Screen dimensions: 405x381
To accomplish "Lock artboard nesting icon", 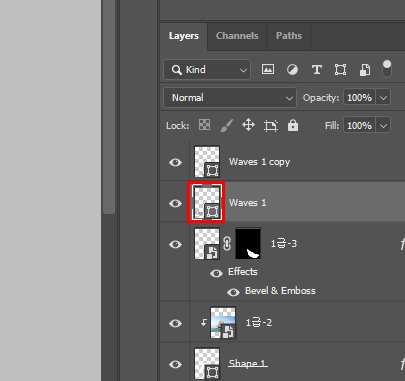I will pos(271,126).
